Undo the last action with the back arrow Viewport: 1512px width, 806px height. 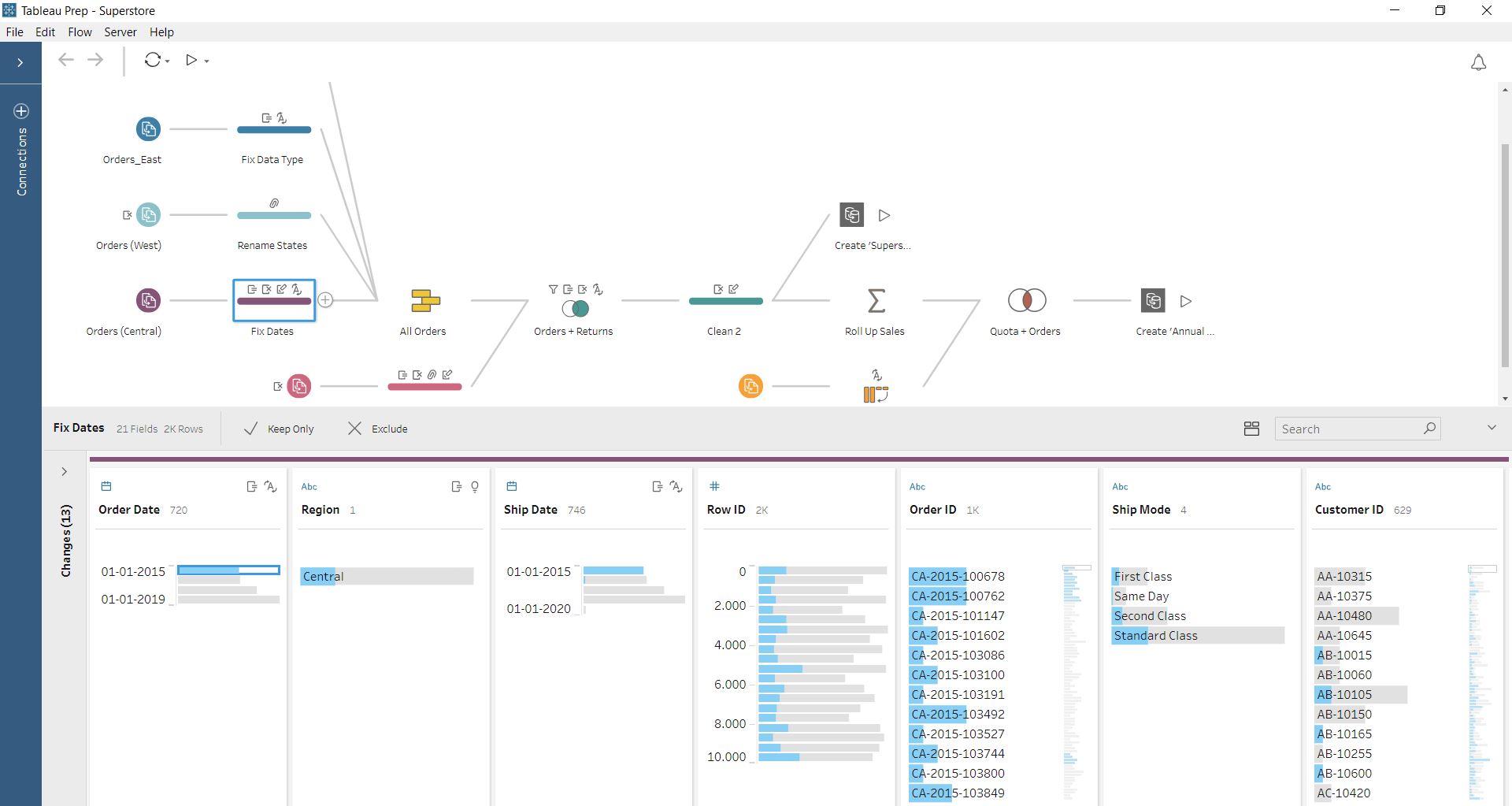pos(66,60)
